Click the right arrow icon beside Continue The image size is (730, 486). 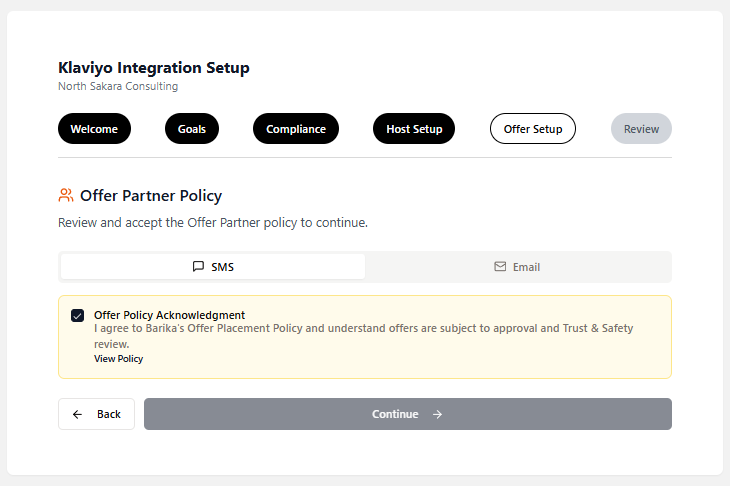coord(437,414)
